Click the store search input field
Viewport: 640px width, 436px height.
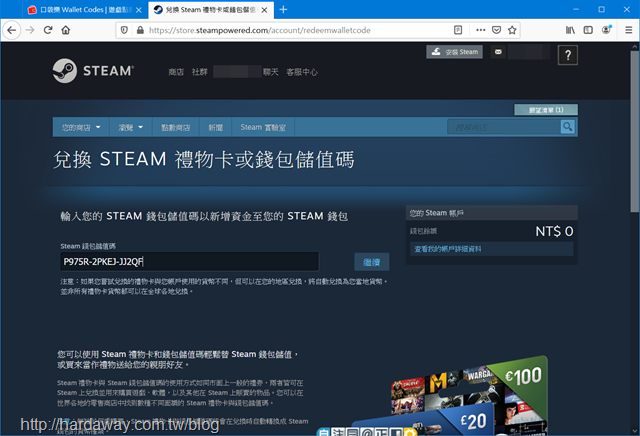click(504, 127)
